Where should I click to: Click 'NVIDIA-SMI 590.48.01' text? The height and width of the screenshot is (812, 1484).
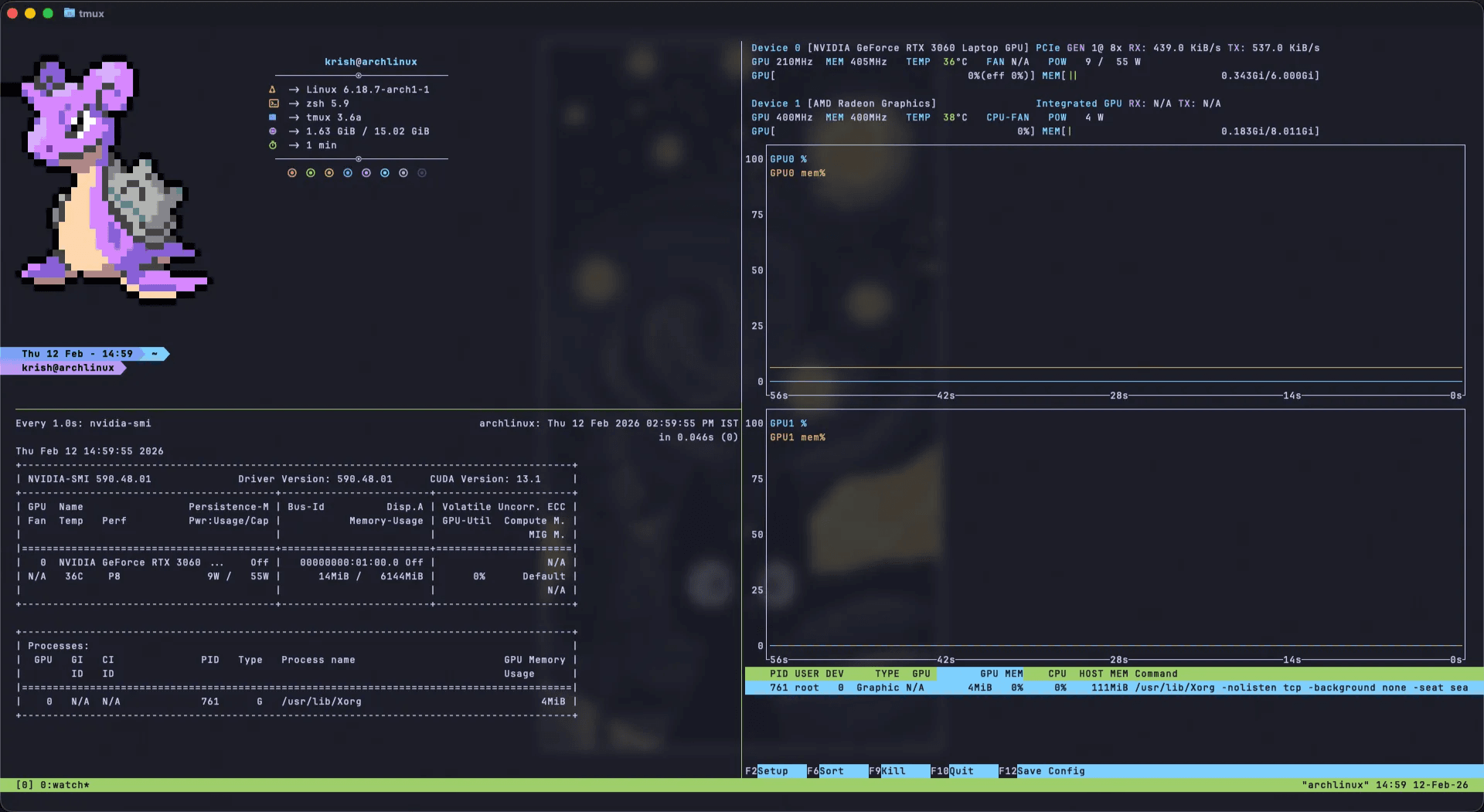click(x=90, y=479)
